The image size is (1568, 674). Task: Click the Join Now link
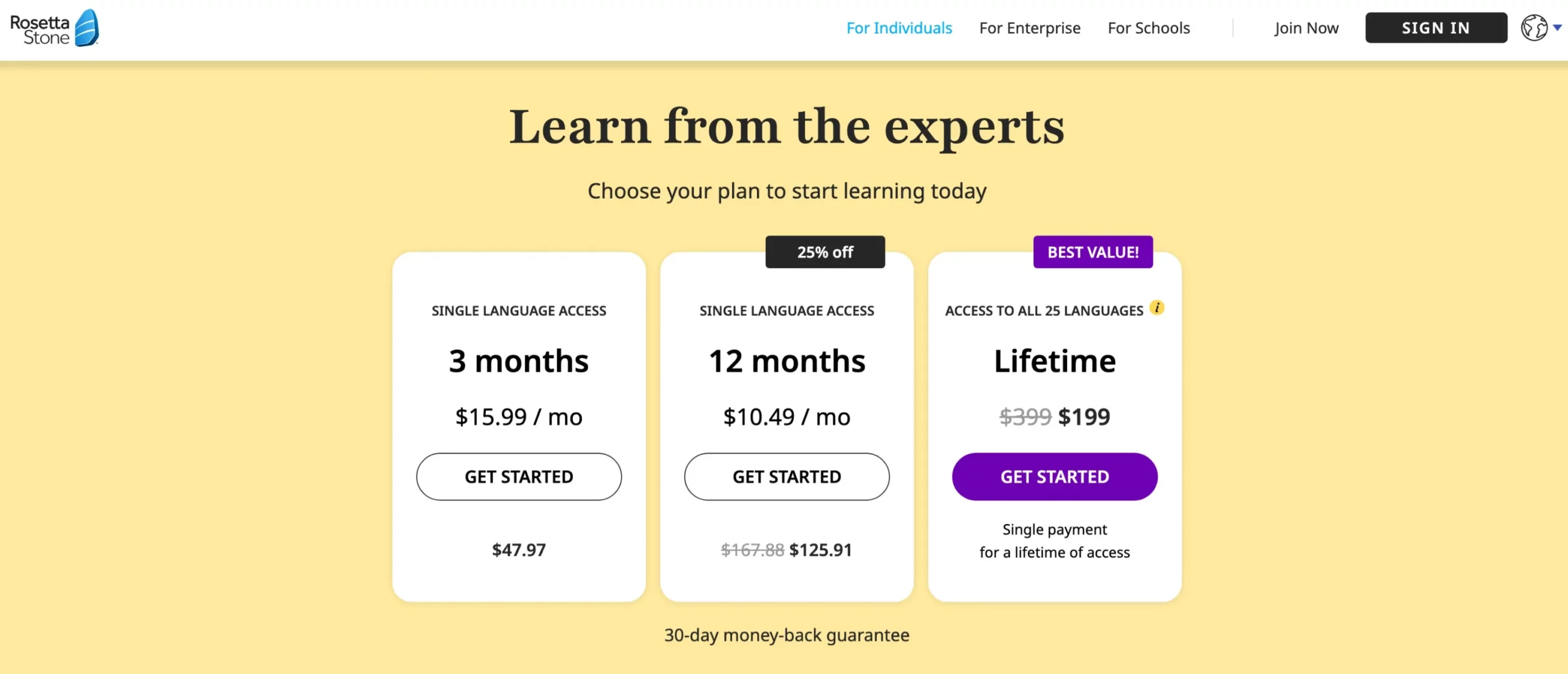[1306, 28]
